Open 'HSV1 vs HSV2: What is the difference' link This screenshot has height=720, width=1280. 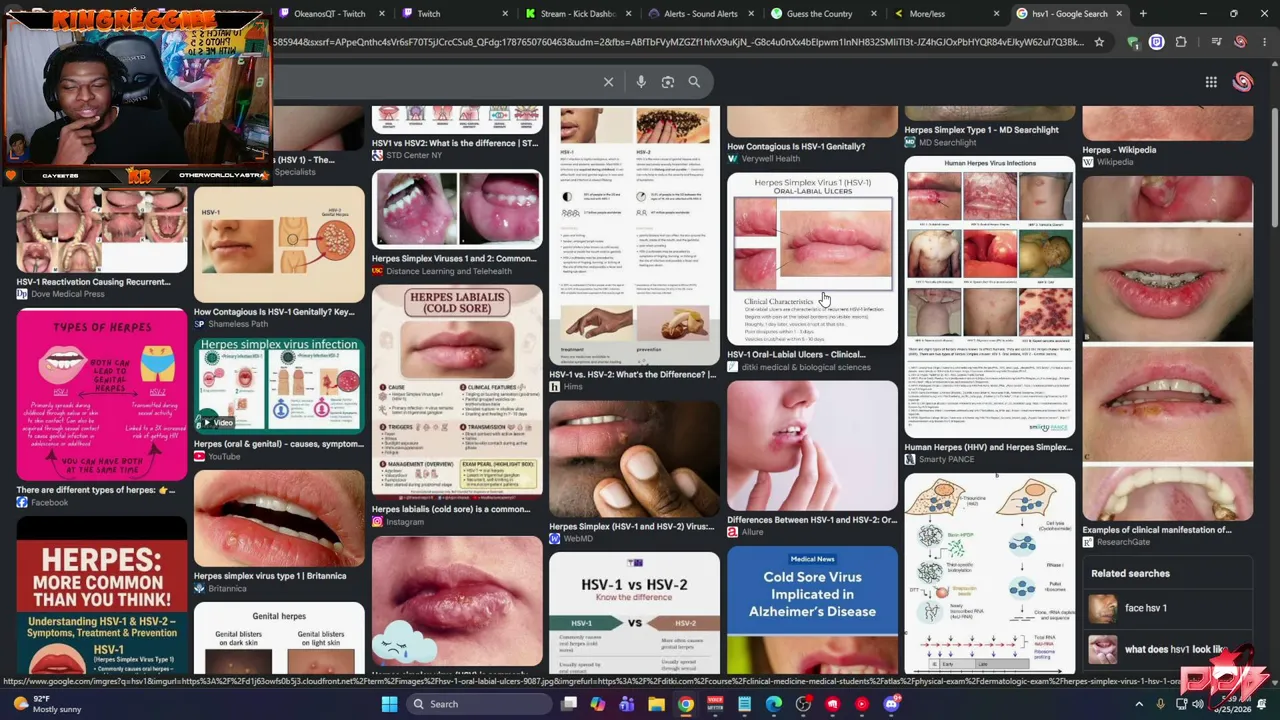point(455,143)
